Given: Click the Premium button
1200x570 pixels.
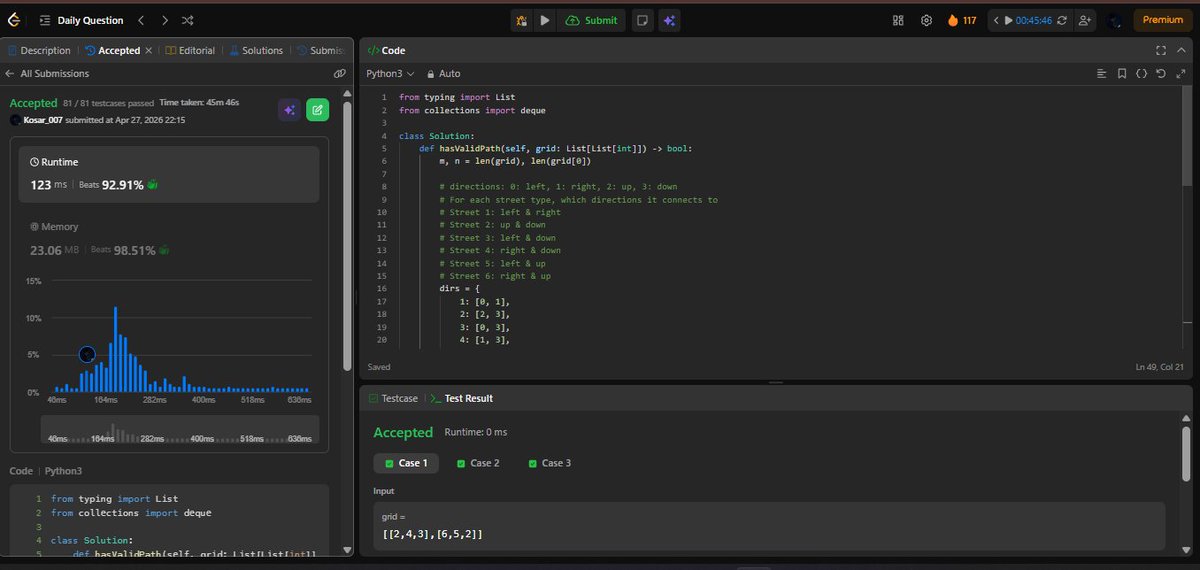Looking at the screenshot, I should pos(1163,20).
